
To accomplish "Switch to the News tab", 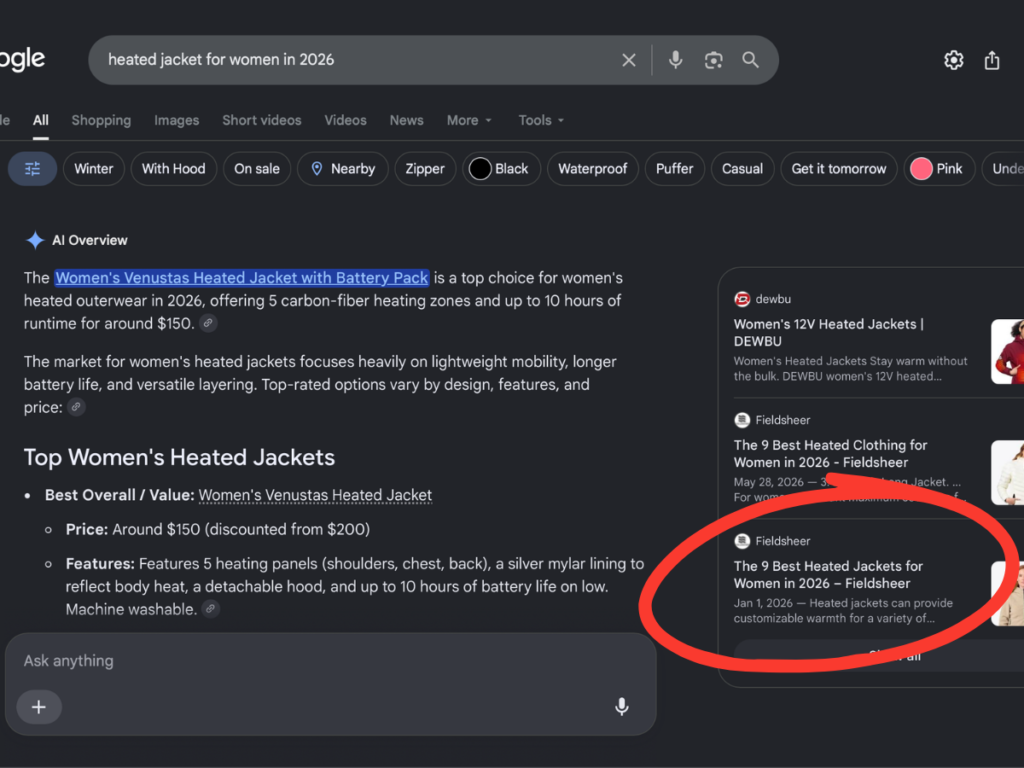I will (406, 120).
